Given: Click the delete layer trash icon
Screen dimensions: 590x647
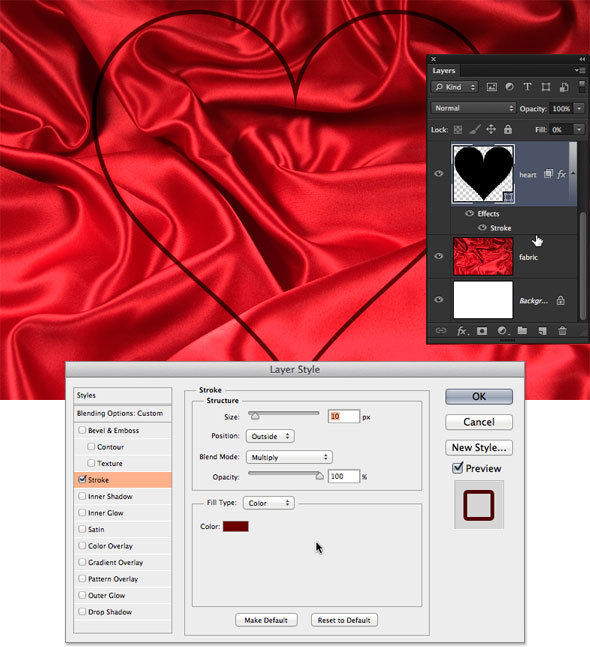Looking at the screenshot, I should [x=562, y=331].
